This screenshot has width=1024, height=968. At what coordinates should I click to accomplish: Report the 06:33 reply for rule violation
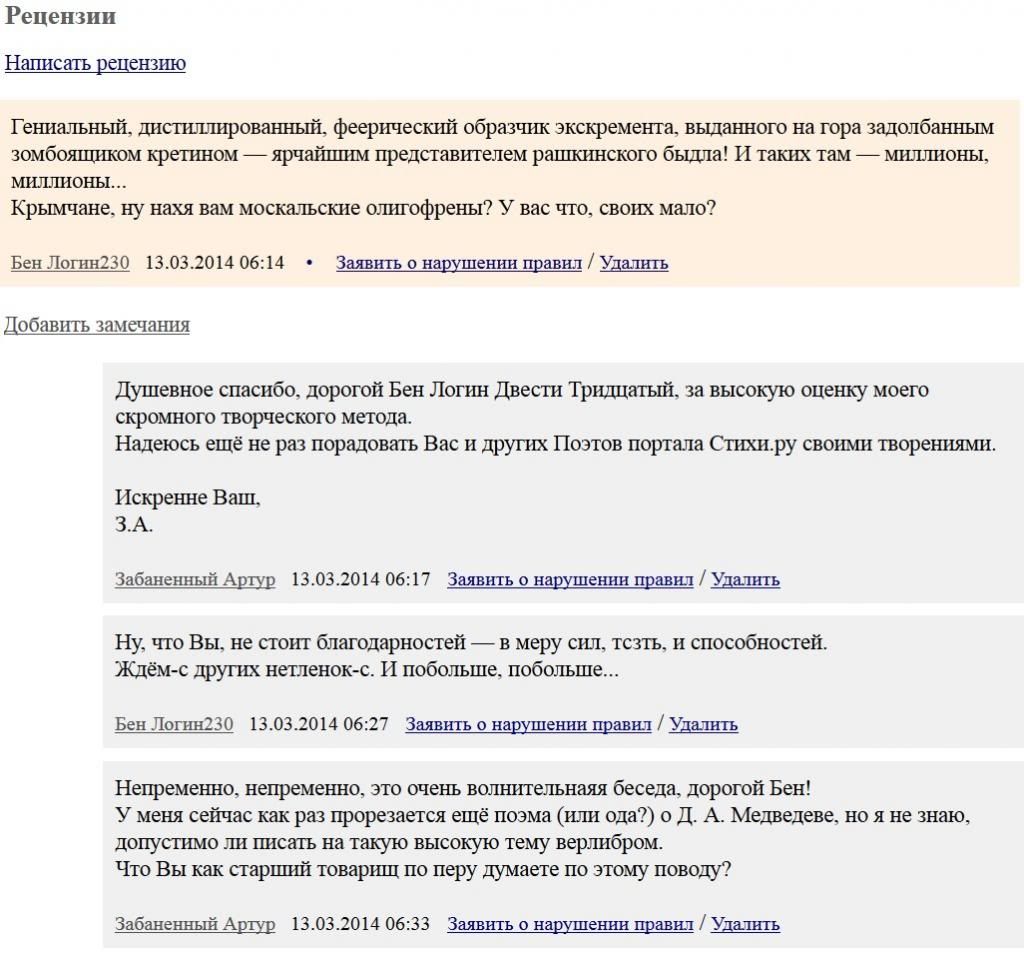570,924
